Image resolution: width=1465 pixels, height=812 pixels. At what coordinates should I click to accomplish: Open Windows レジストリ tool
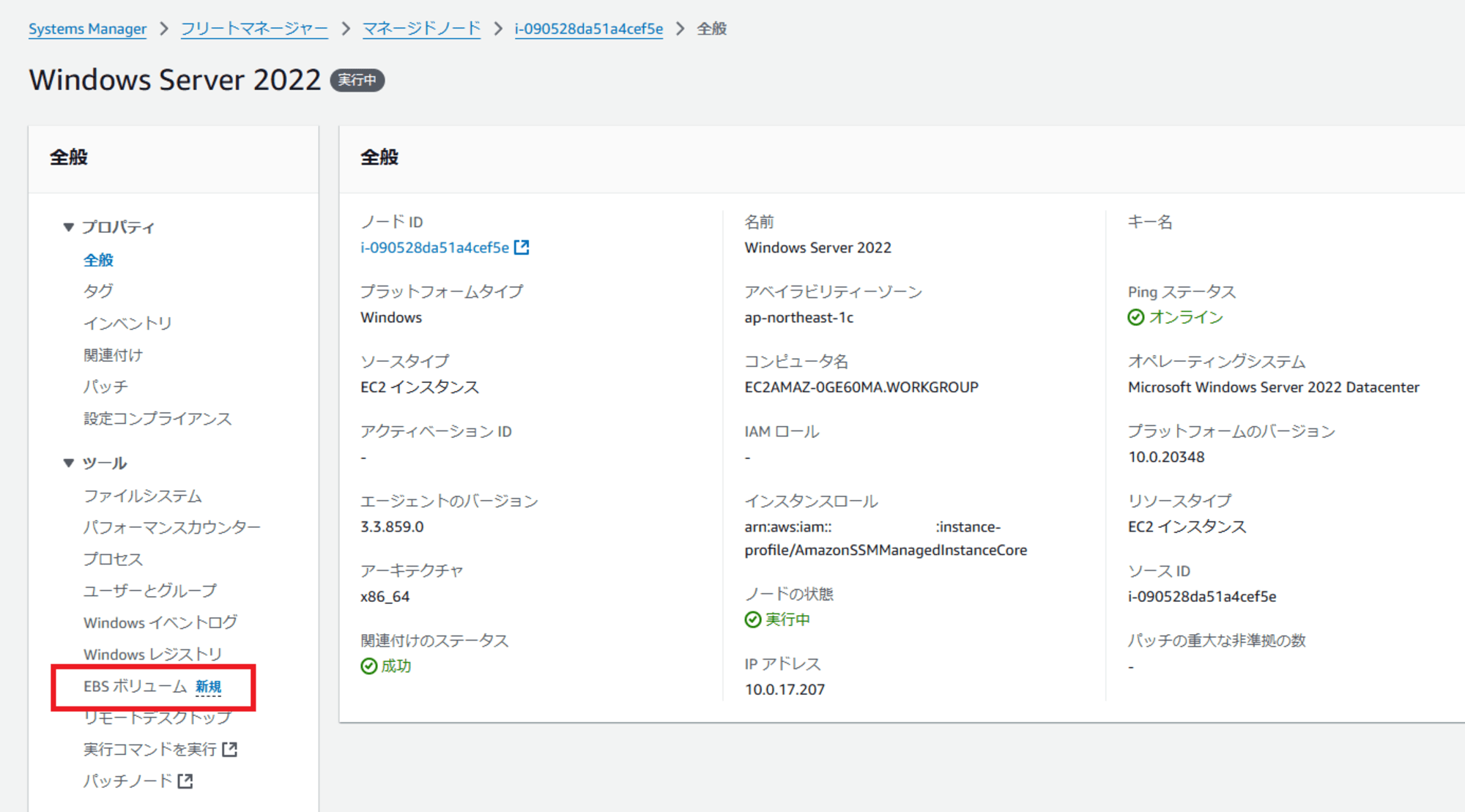tap(152, 654)
